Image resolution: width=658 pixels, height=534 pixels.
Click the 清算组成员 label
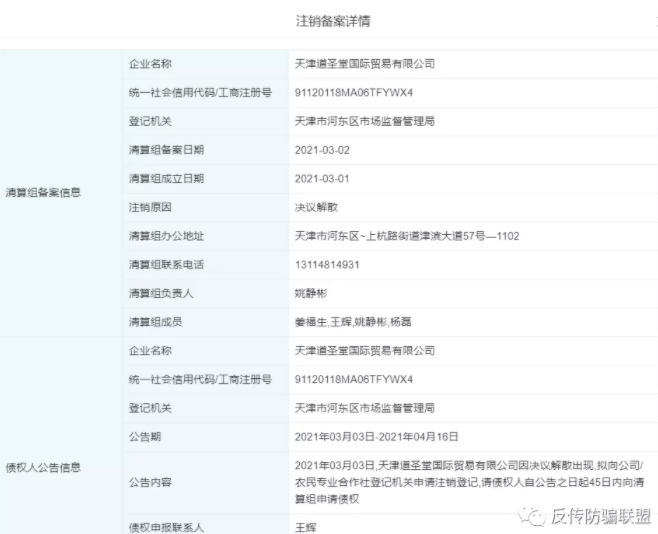pyautogui.click(x=155, y=322)
